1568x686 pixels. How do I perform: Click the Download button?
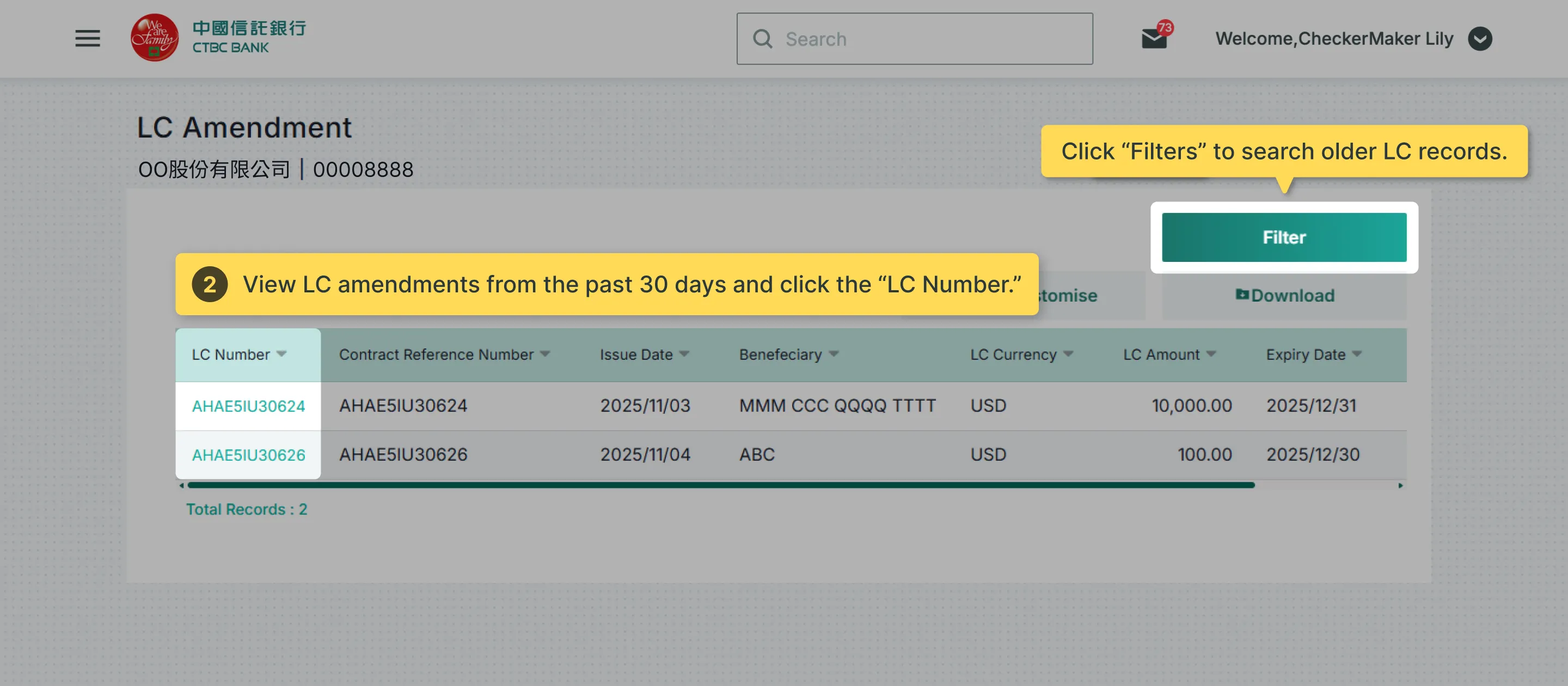(x=1284, y=296)
